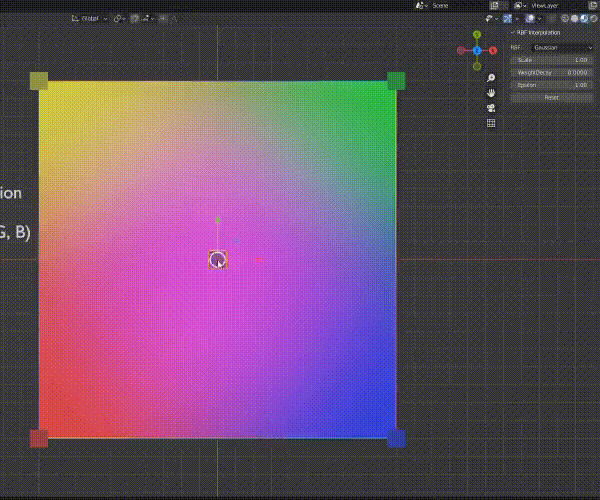The width and height of the screenshot is (600, 500).
Task: Click the red X move arrow
Action: (x=259, y=260)
